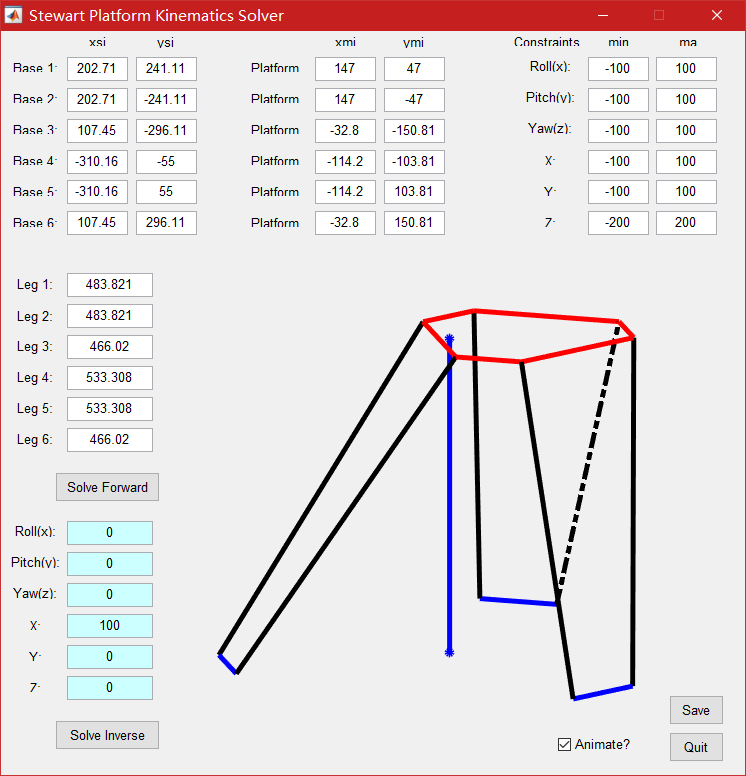Click the first Platform xmi field
The width and height of the screenshot is (746, 776).
345,69
